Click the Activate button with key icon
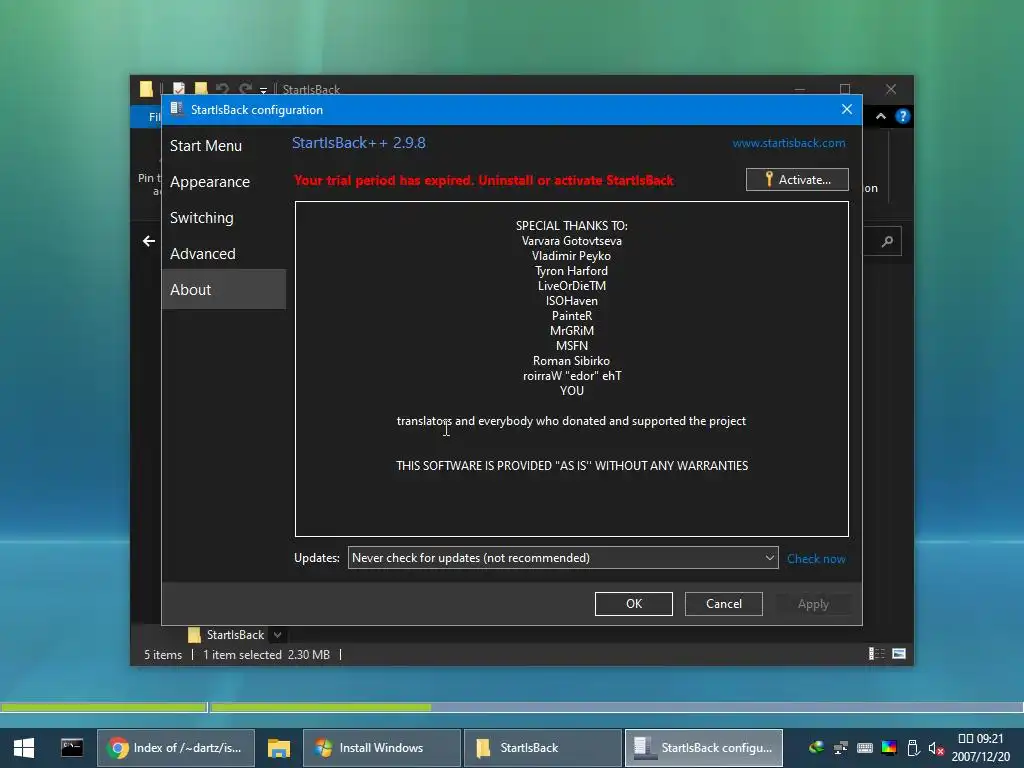Image resolution: width=1024 pixels, height=768 pixels. click(797, 180)
